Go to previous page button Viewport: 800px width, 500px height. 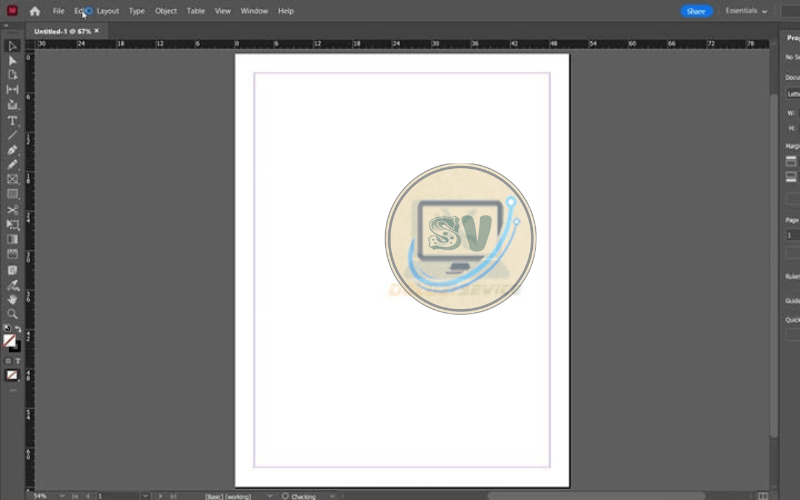88,495
